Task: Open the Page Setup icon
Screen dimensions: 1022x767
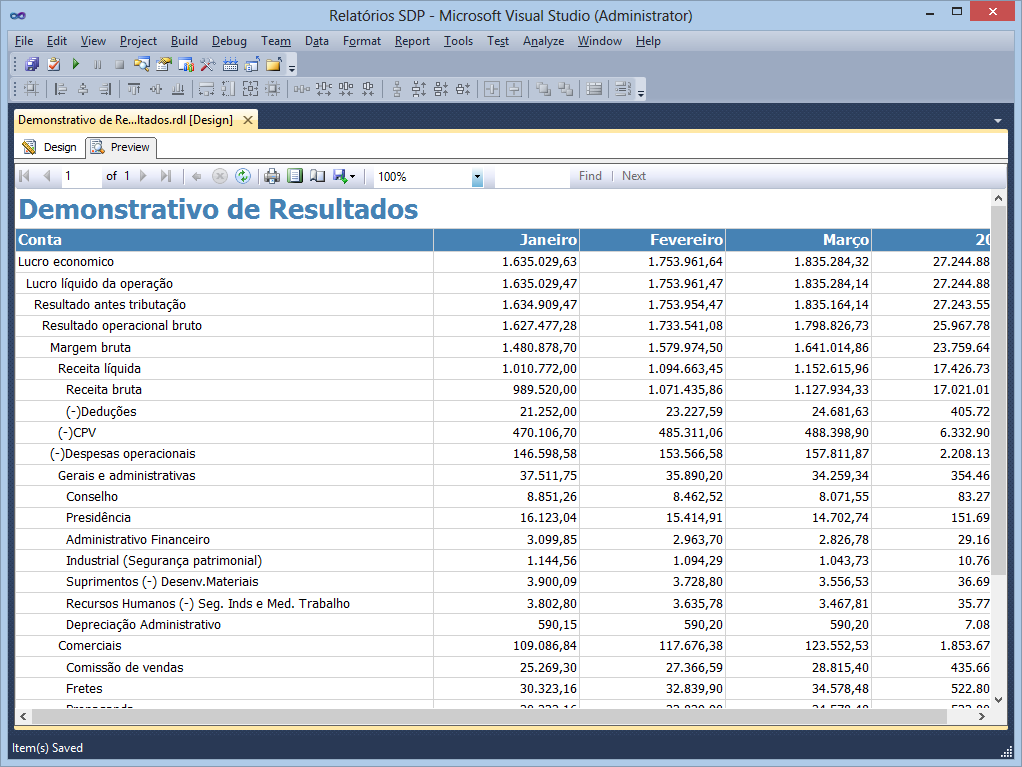Action: point(317,176)
